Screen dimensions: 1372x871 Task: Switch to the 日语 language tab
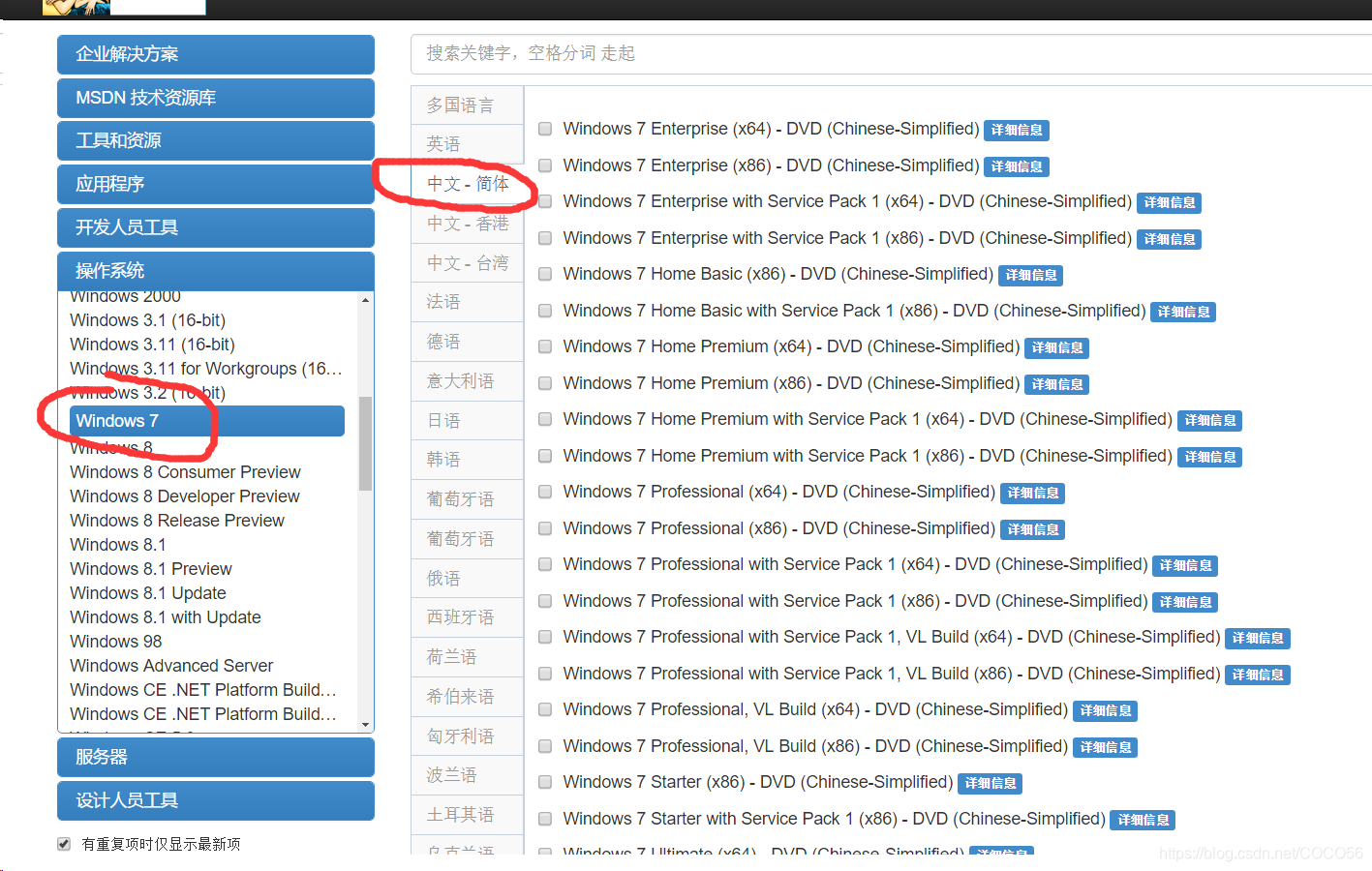click(x=468, y=421)
